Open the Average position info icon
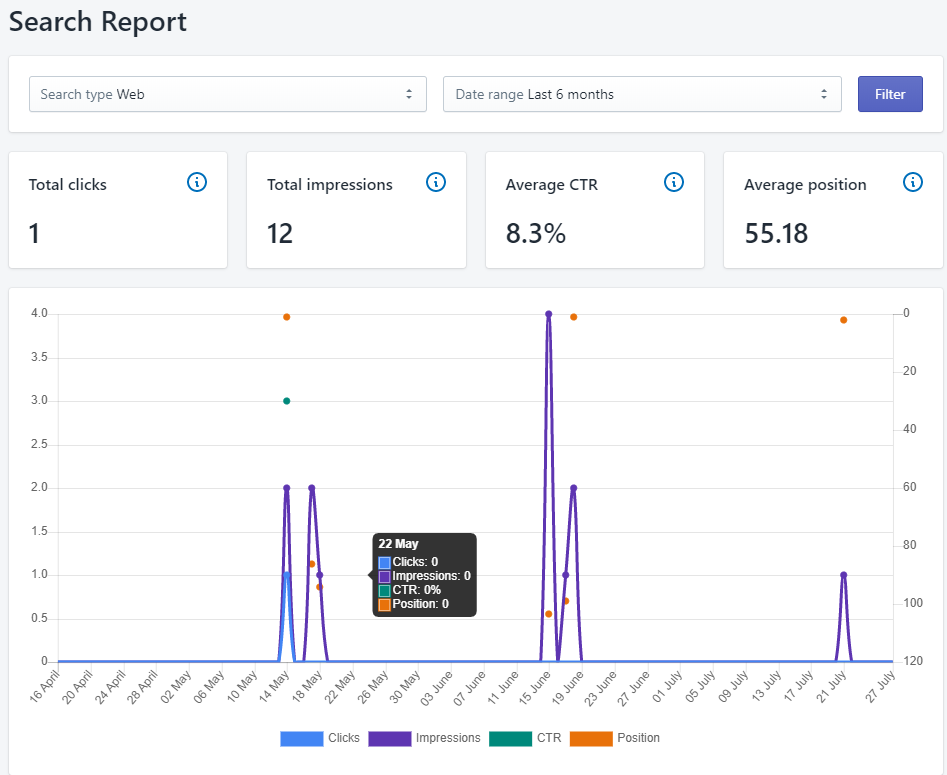 (913, 182)
